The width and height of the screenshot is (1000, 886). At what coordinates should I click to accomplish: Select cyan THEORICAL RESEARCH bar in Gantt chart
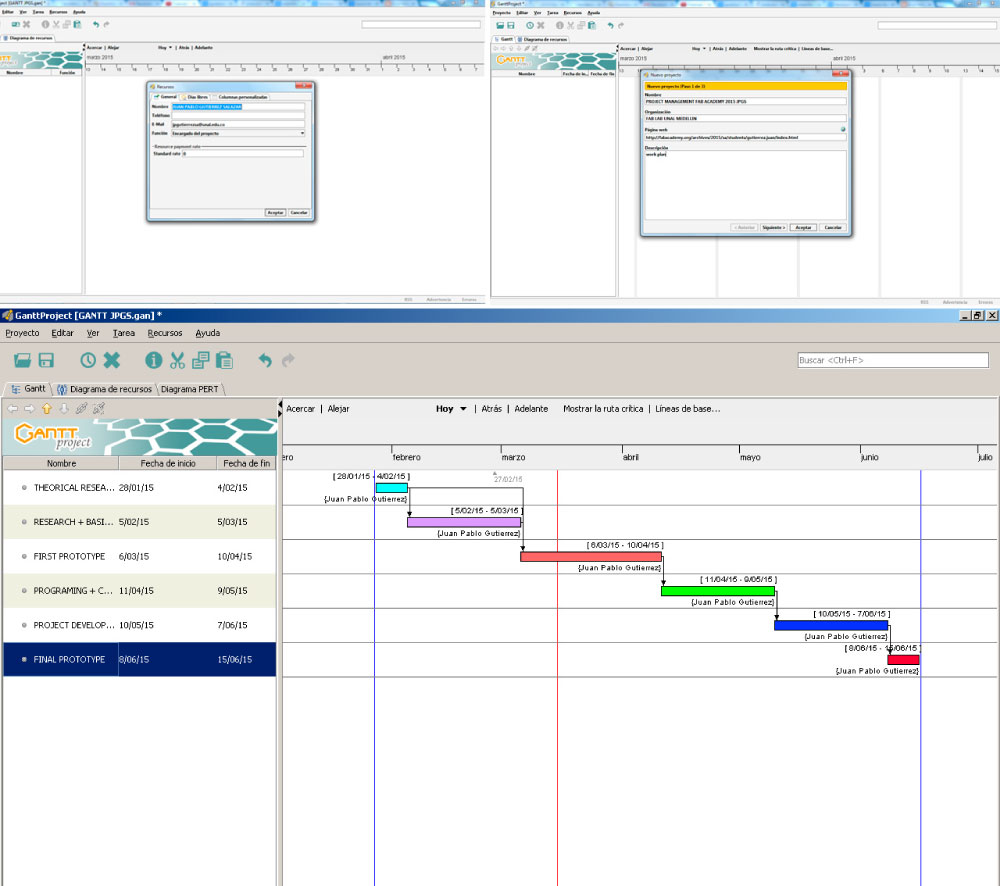(x=392, y=488)
